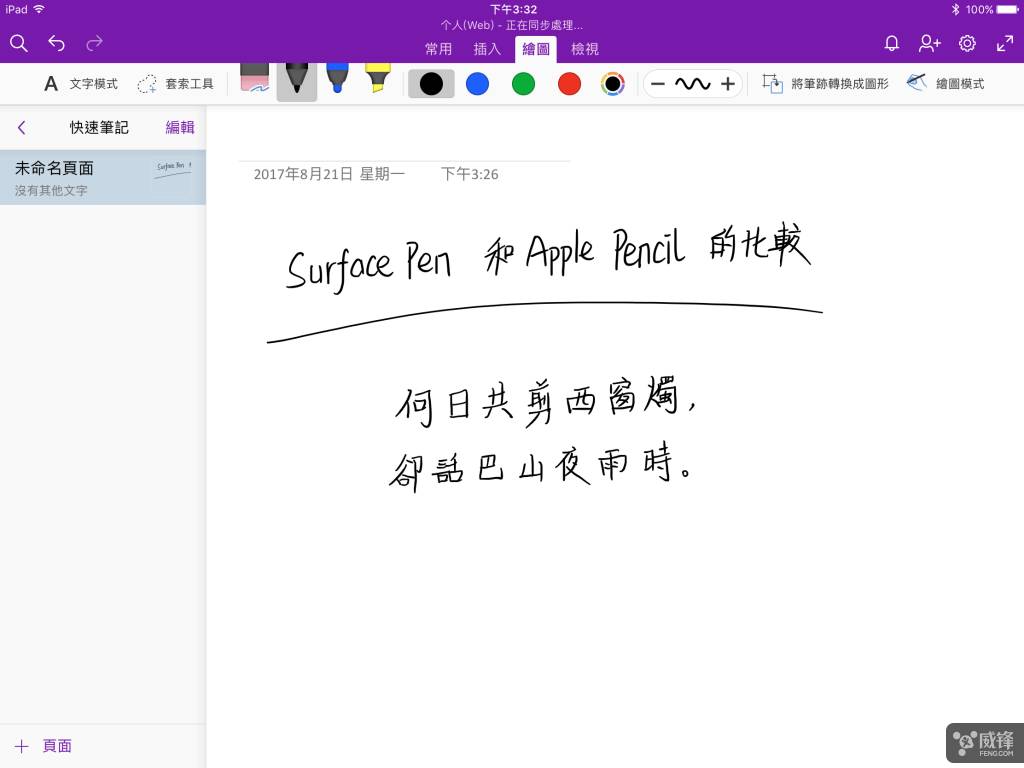Screen dimensions: 1024x768
Task: Open settings gear
Action: click(967, 43)
